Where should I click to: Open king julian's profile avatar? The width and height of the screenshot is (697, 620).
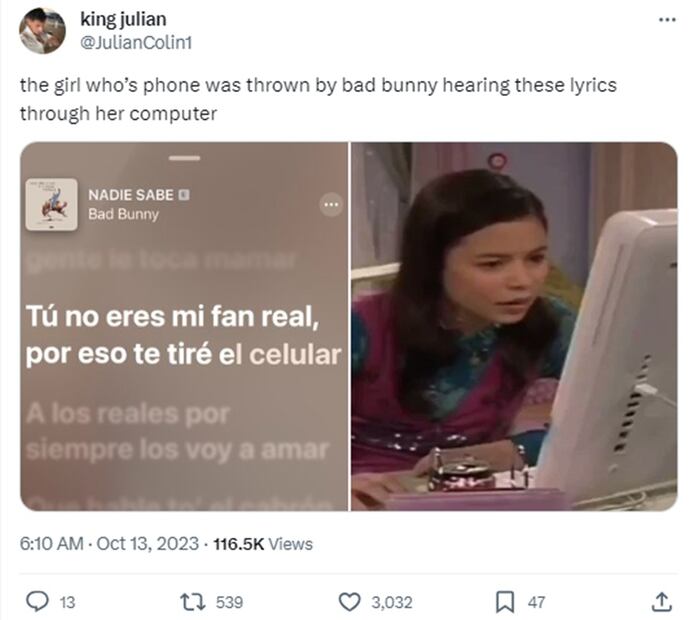(42, 31)
